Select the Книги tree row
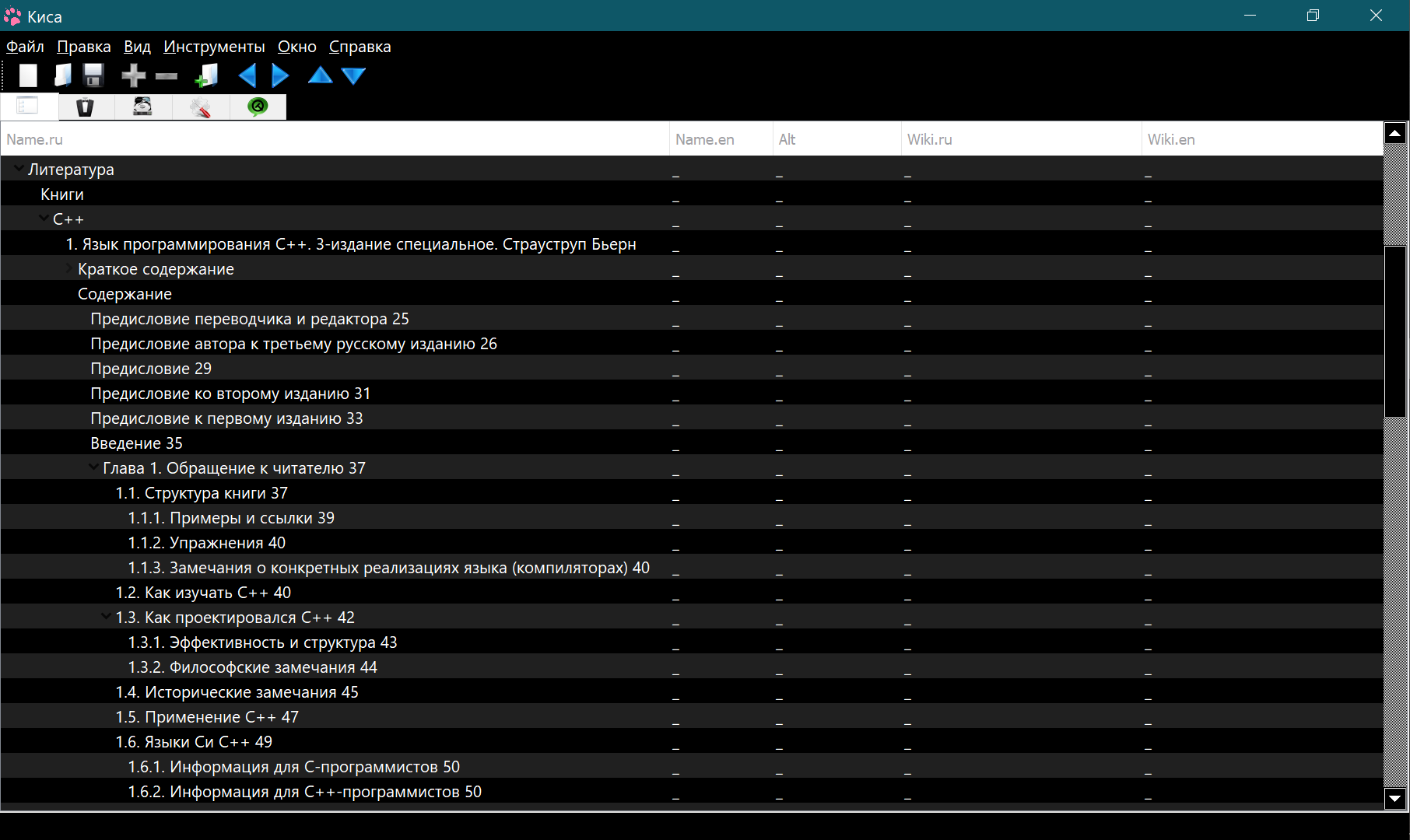This screenshot has height=840, width=1410. (692, 194)
